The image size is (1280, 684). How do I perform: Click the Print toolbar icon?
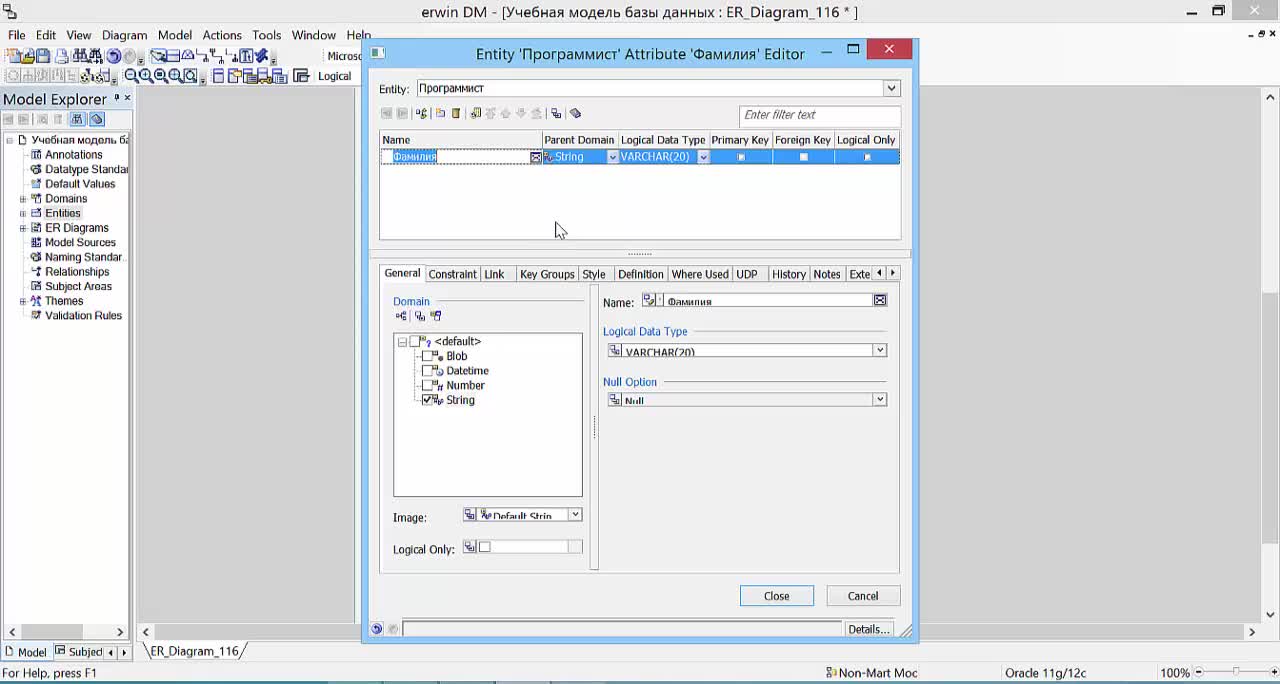tap(61, 56)
